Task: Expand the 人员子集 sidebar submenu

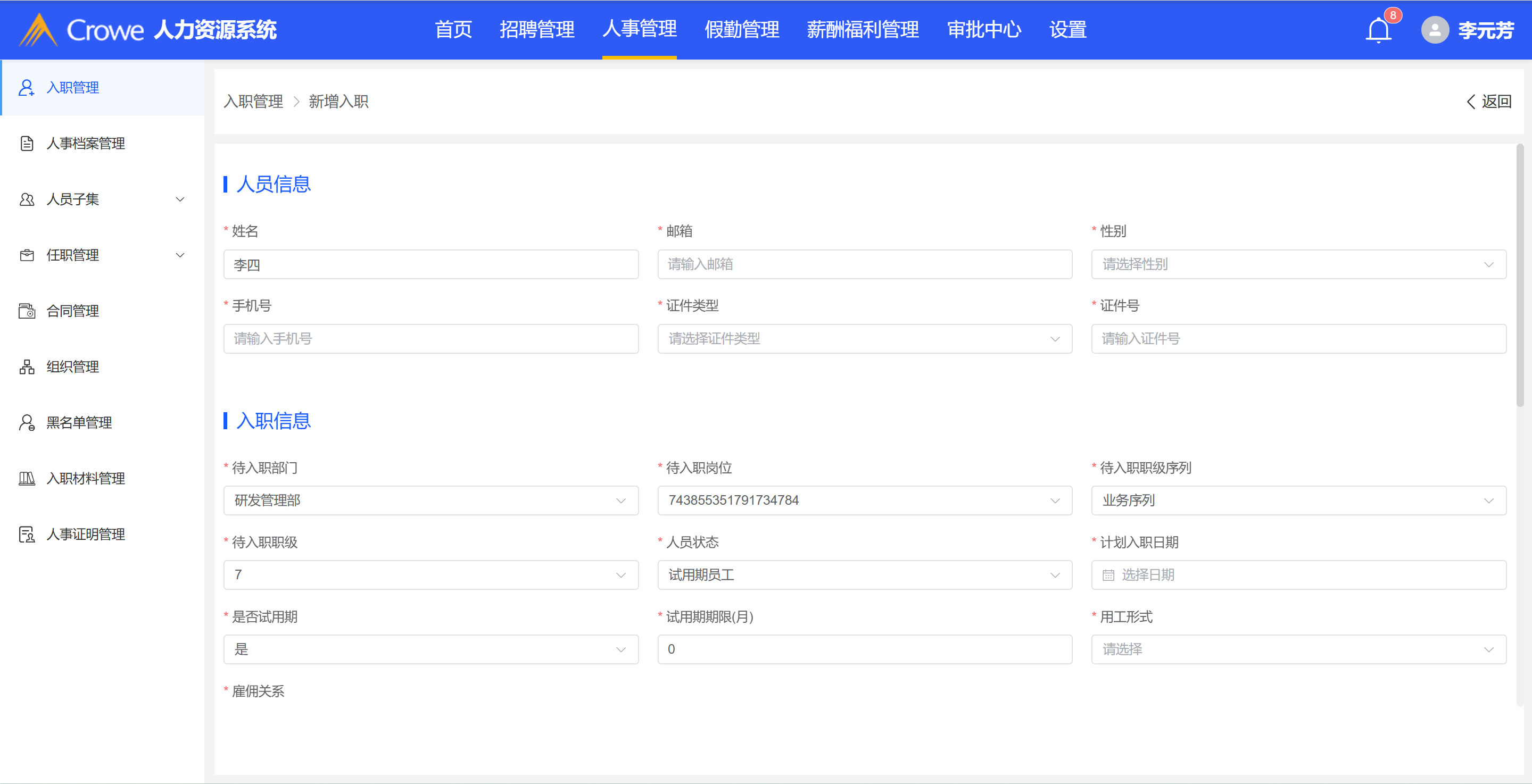Action: (x=180, y=199)
